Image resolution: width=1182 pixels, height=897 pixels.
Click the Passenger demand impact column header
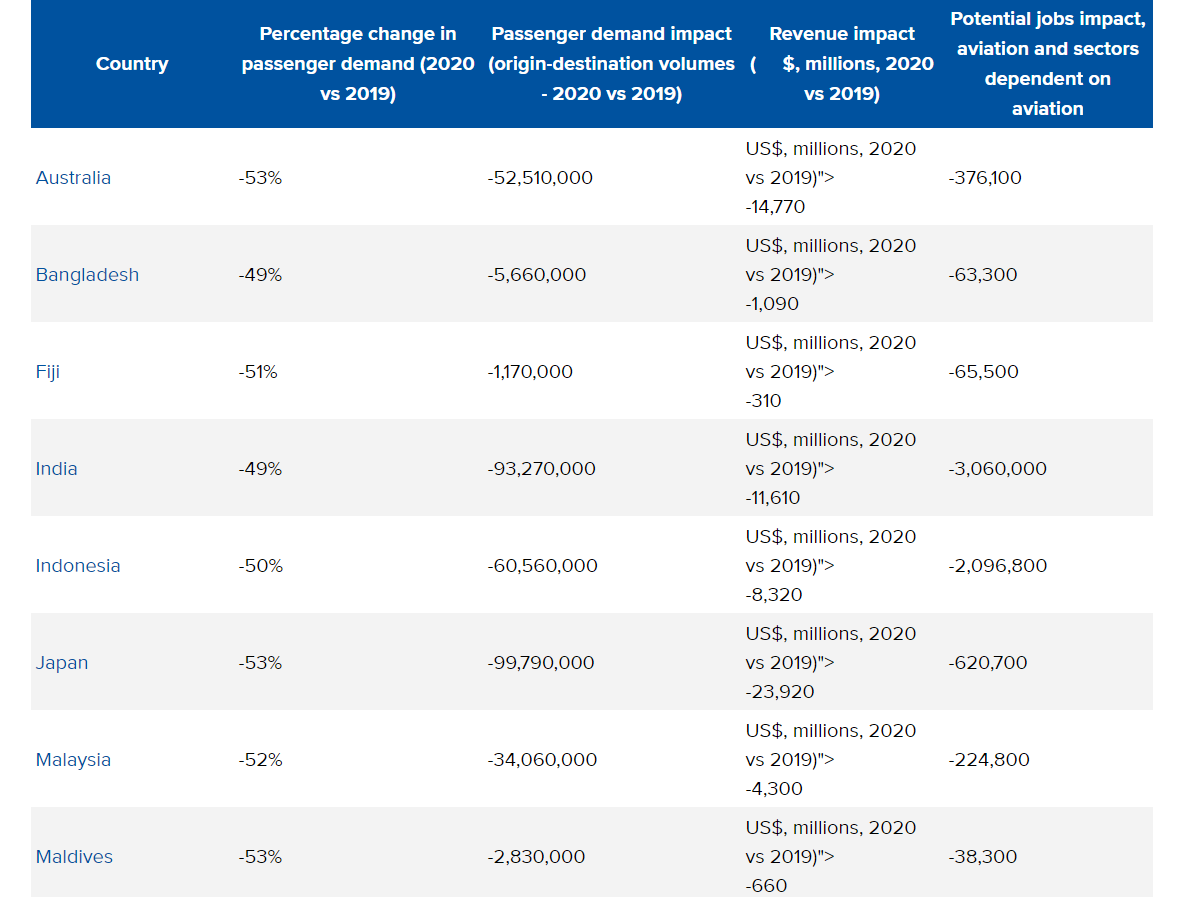point(611,64)
